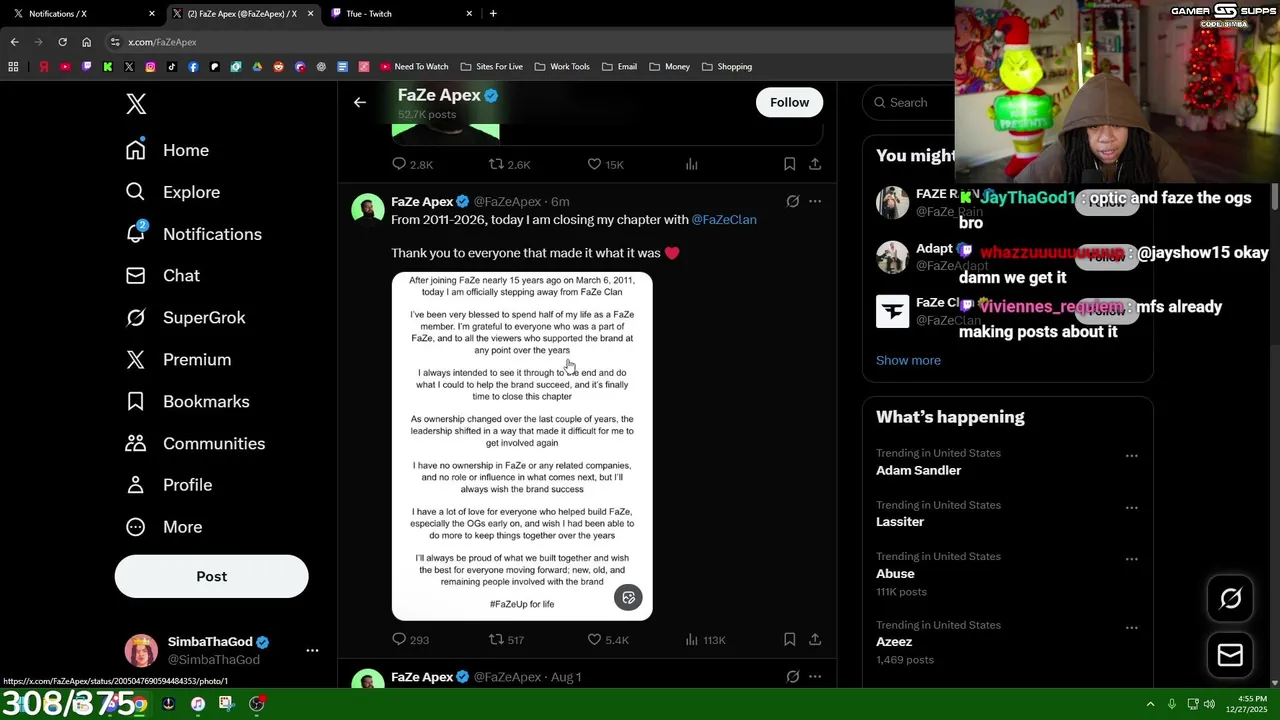The image size is (1280, 720).
Task: Open Sites For Live bookmarks folder
Action: [x=492, y=66]
